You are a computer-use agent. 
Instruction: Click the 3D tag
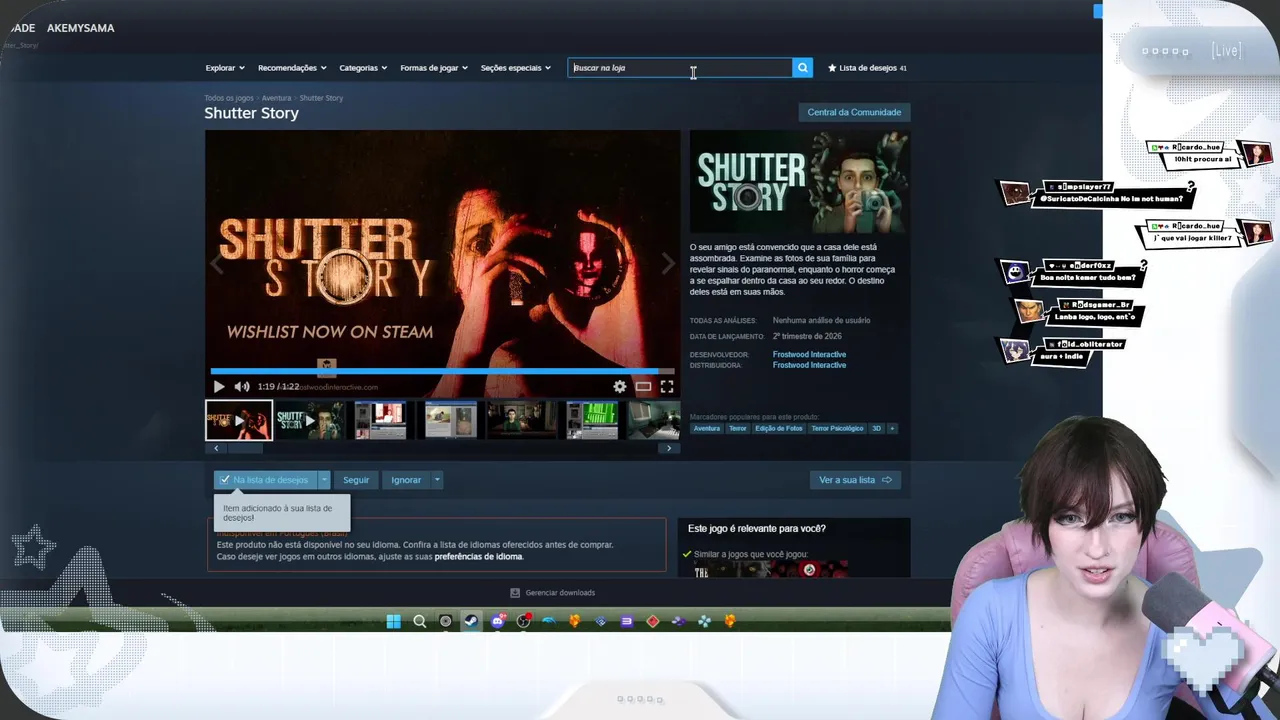876,428
